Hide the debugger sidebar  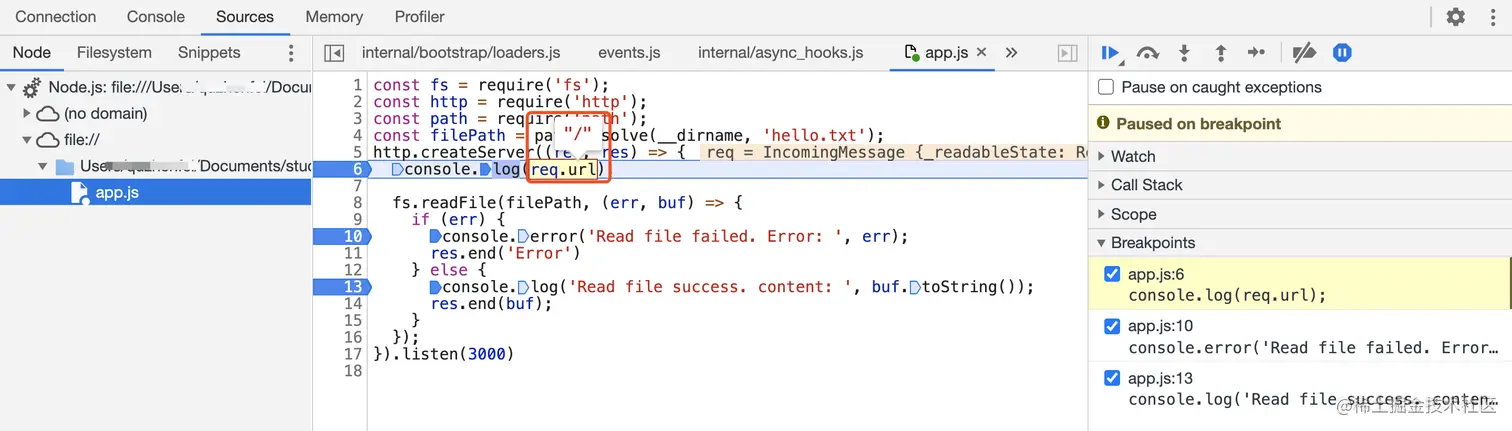click(1067, 53)
